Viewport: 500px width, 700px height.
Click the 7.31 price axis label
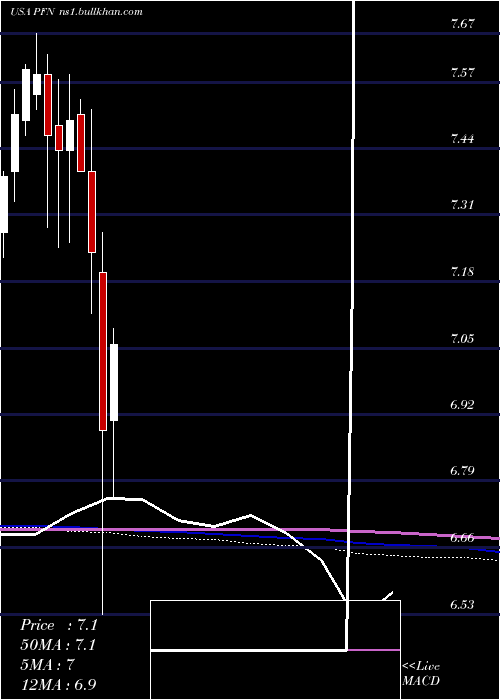462,205
